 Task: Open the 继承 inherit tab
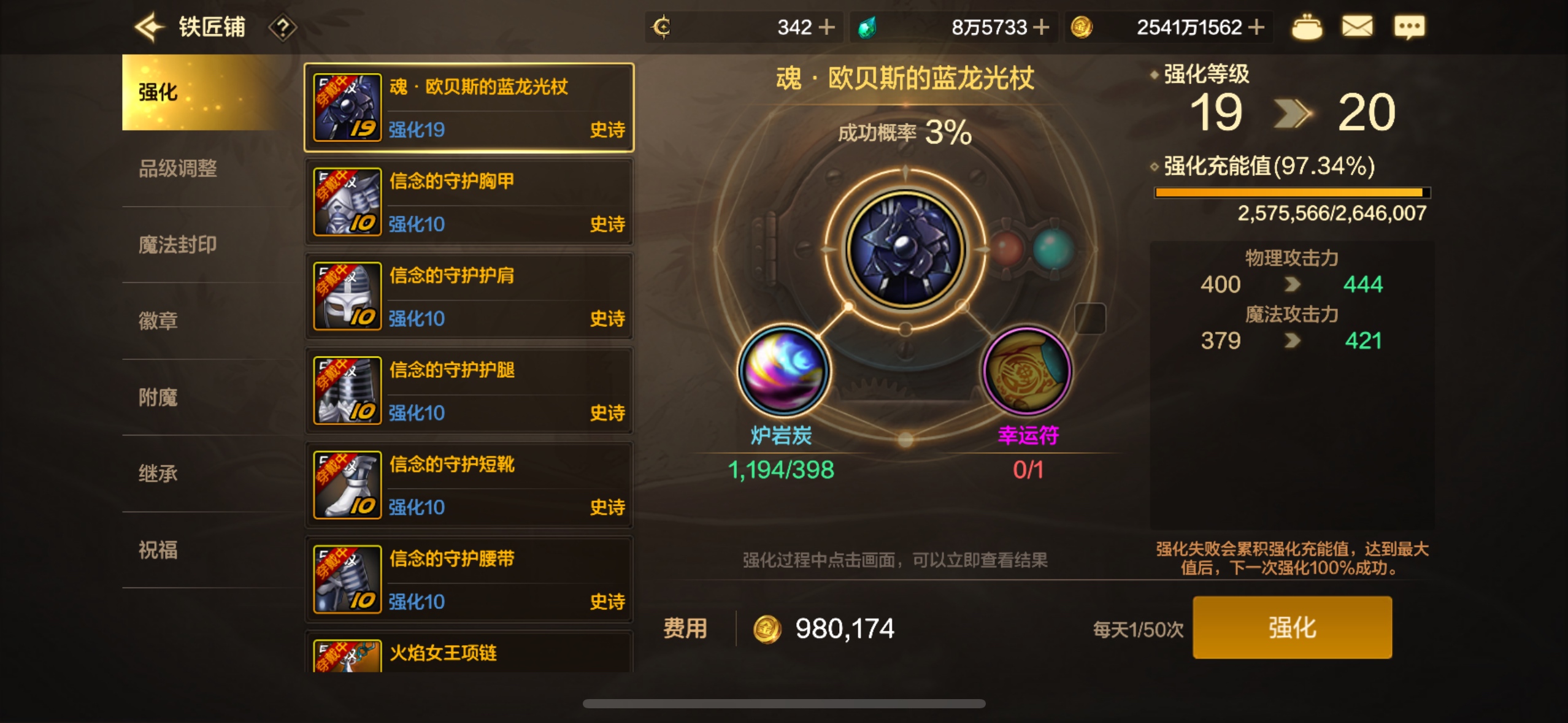click(x=158, y=473)
